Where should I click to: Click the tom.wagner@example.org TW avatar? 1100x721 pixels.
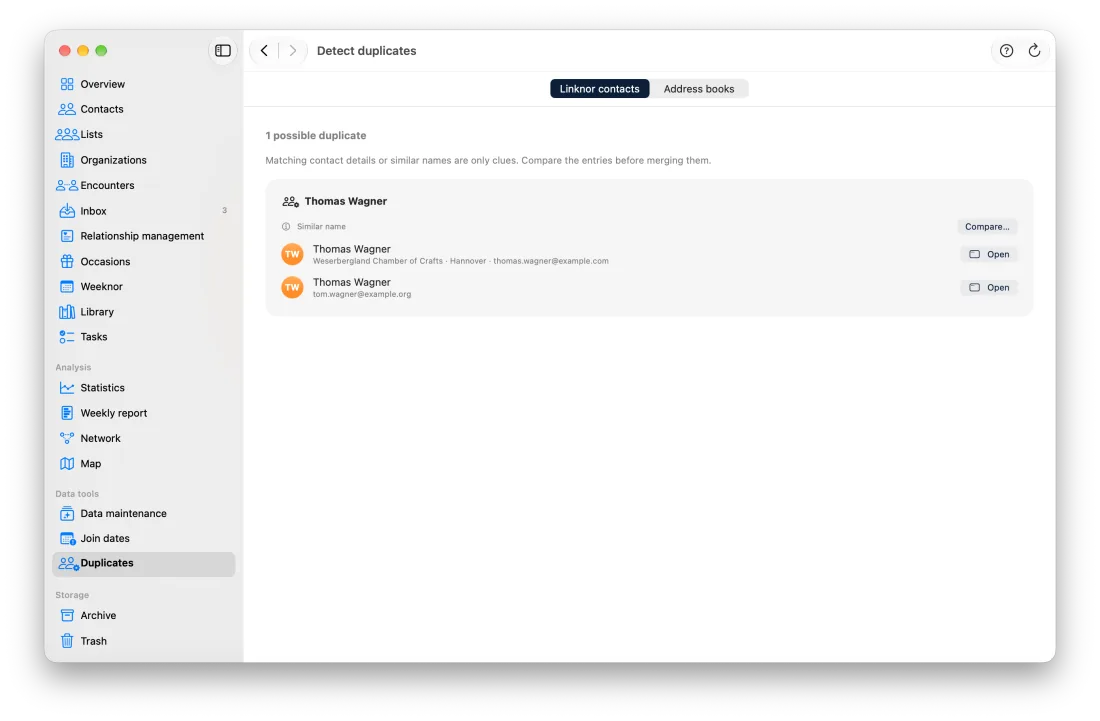(x=292, y=287)
